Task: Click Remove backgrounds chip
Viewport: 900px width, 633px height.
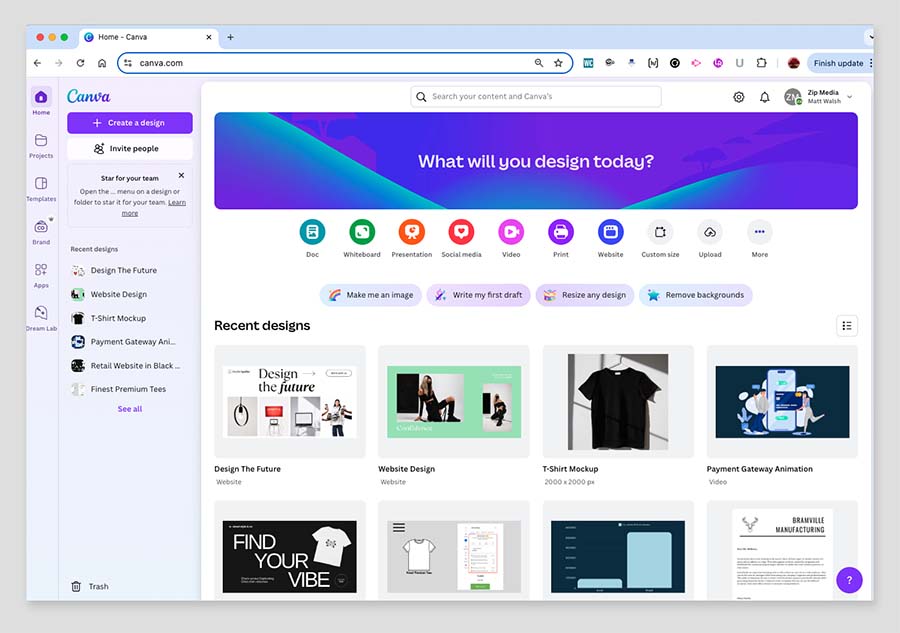Action: [x=696, y=295]
